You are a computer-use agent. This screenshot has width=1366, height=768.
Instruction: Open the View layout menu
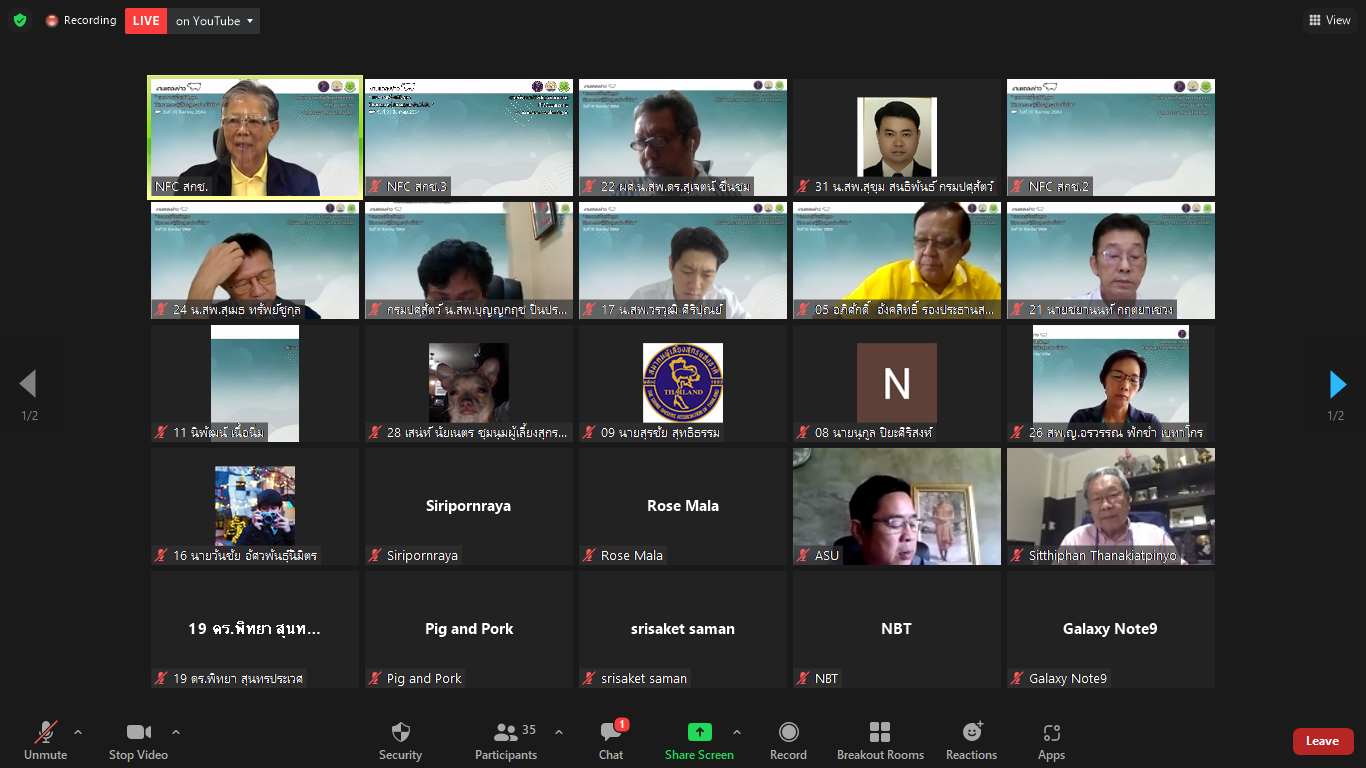pyautogui.click(x=1329, y=20)
